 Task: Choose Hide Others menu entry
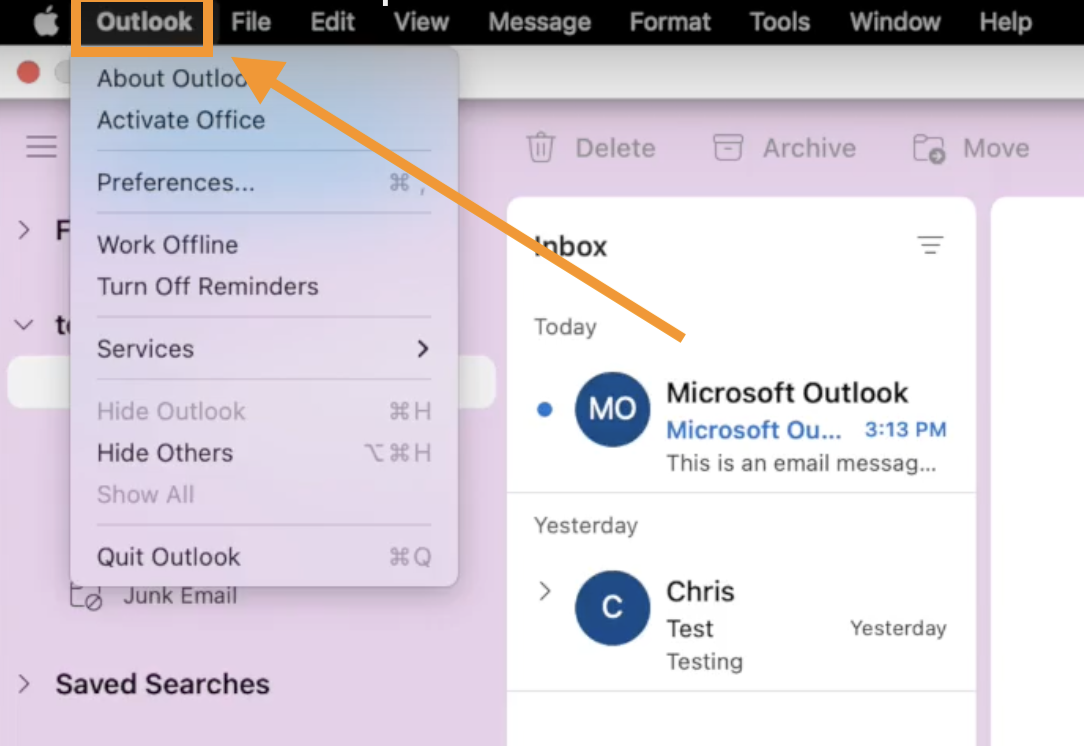(263, 453)
